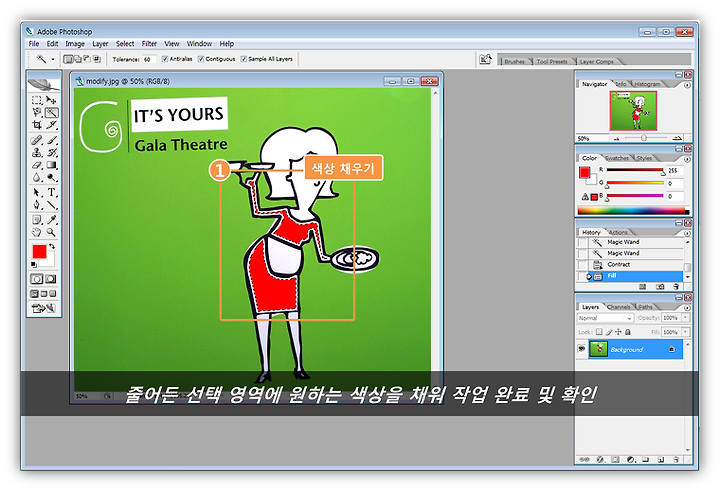Screen dimensions: 720x491
Task: Select the Fill history state
Action: (x=636, y=276)
